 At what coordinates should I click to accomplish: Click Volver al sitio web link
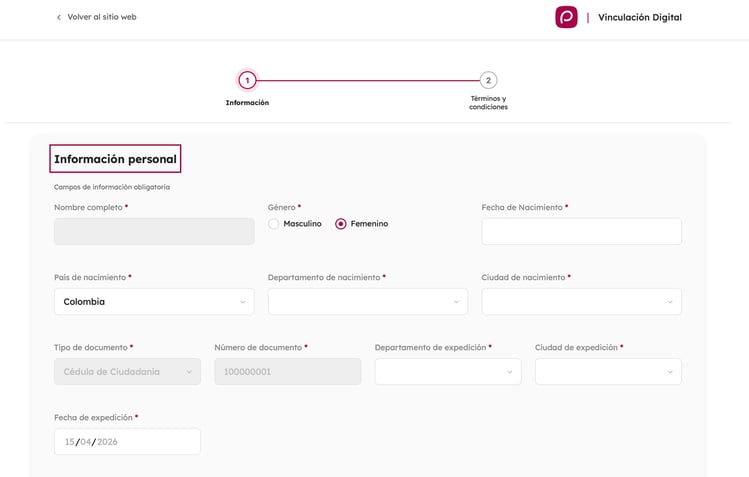101,17
